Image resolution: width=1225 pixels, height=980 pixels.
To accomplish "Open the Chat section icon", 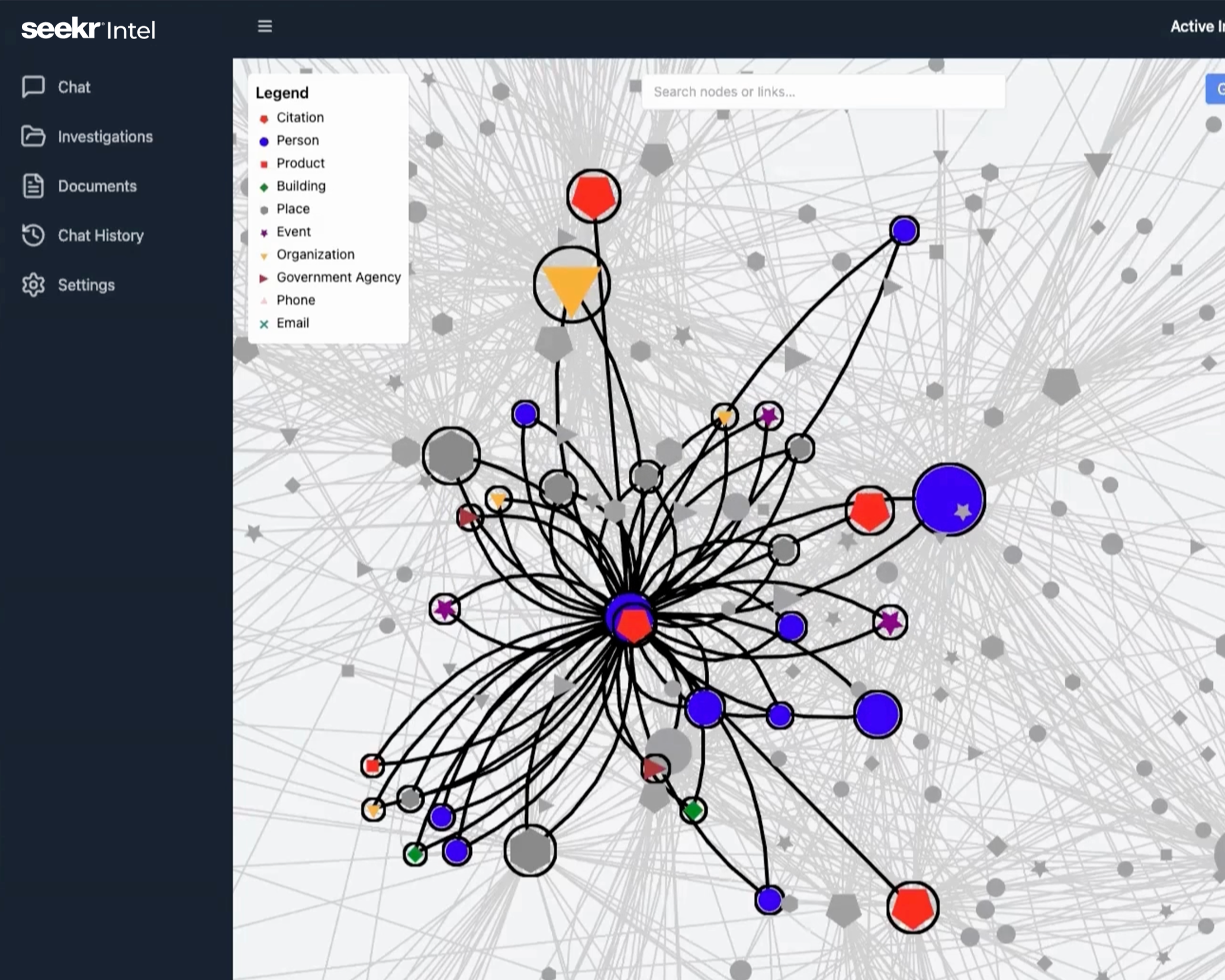I will (x=33, y=86).
